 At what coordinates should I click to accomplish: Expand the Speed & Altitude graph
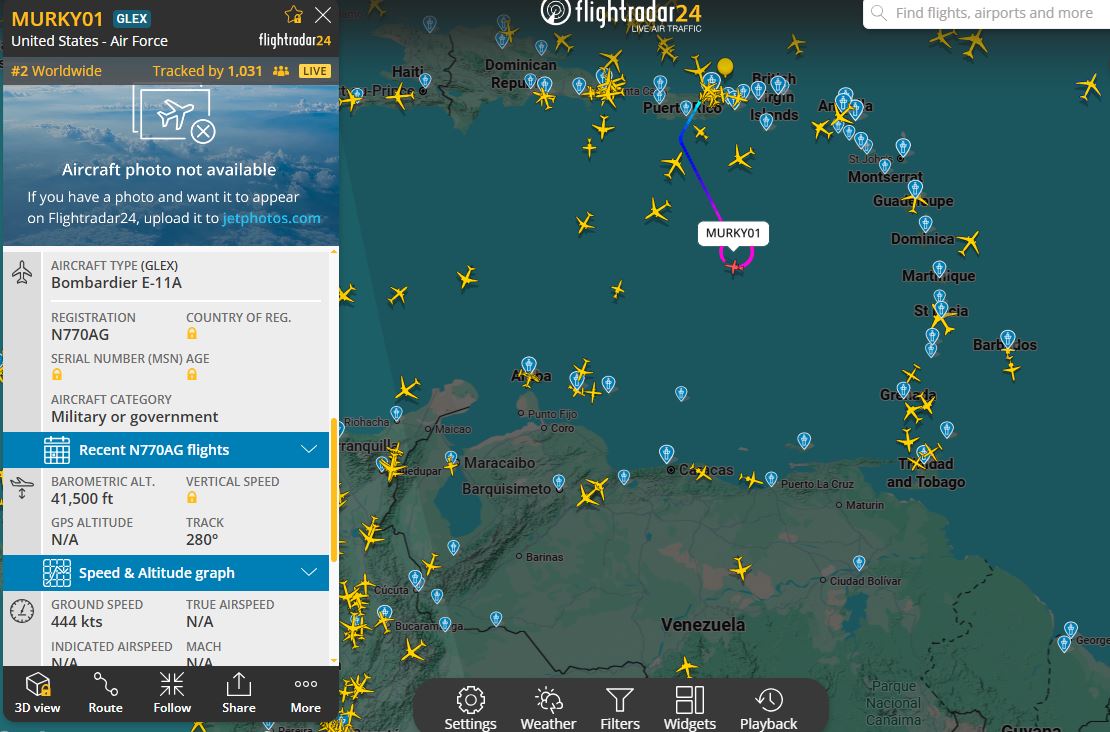click(166, 573)
